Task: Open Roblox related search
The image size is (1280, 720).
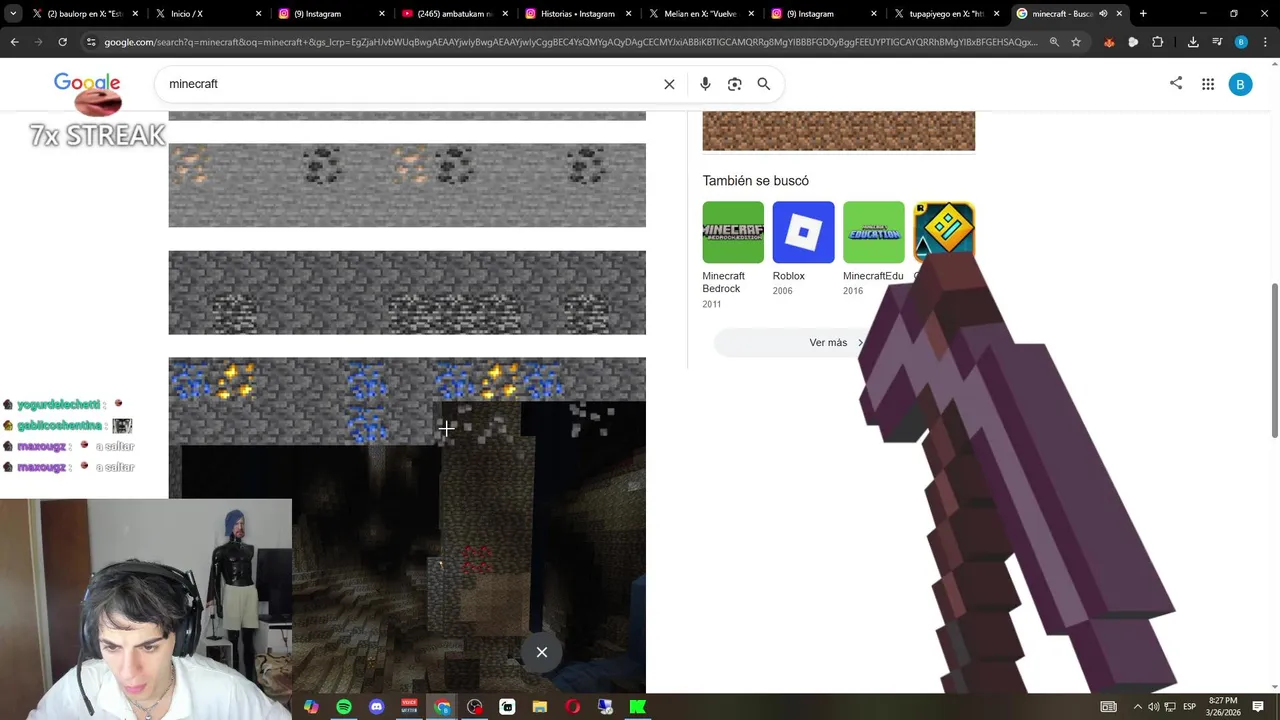Action: pyautogui.click(x=803, y=248)
